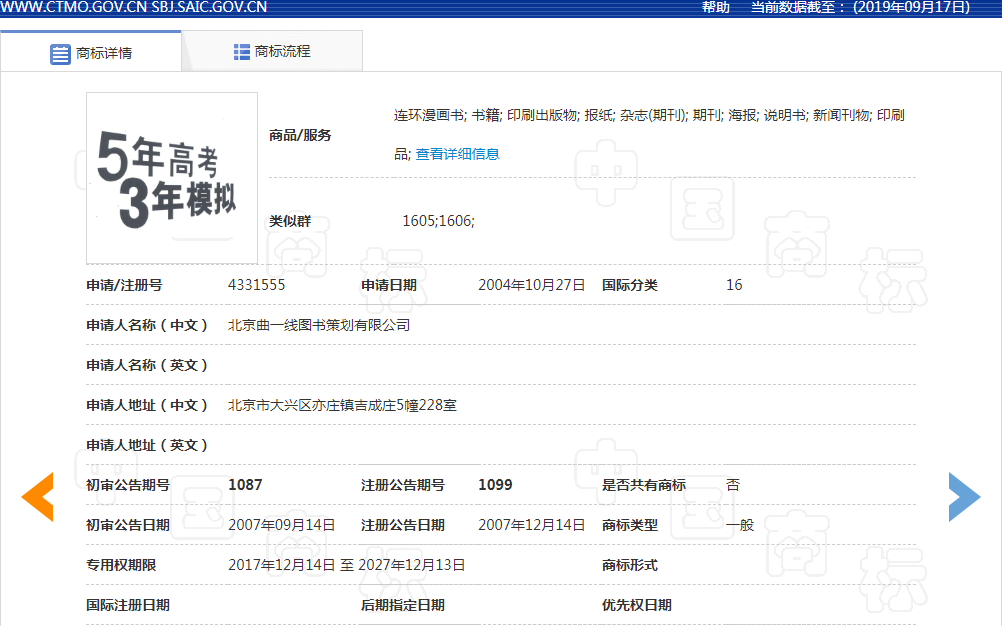Select shared trademark value 否
1004x626 pixels.
coord(733,485)
